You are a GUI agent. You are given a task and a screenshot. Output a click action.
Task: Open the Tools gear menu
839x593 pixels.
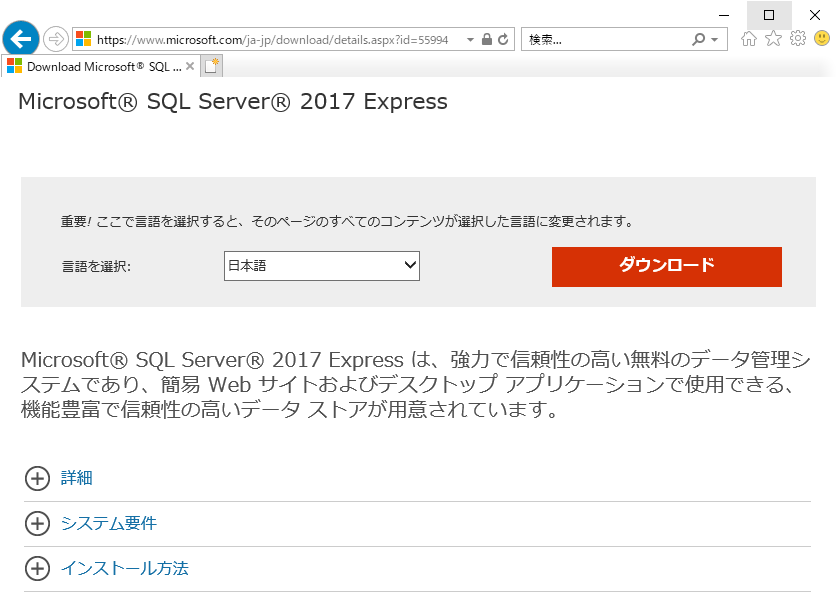(798, 39)
